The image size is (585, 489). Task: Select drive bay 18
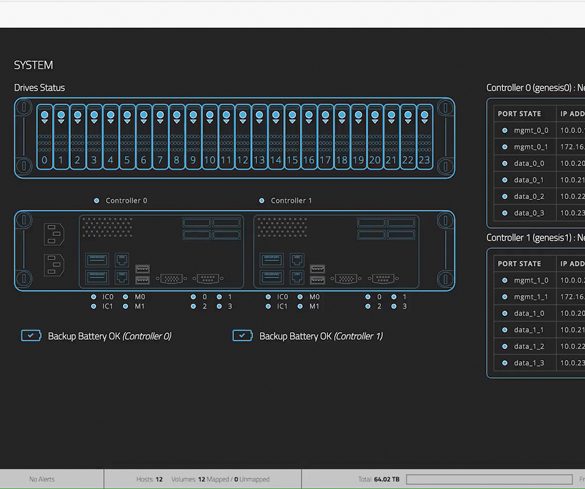[x=342, y=137]
